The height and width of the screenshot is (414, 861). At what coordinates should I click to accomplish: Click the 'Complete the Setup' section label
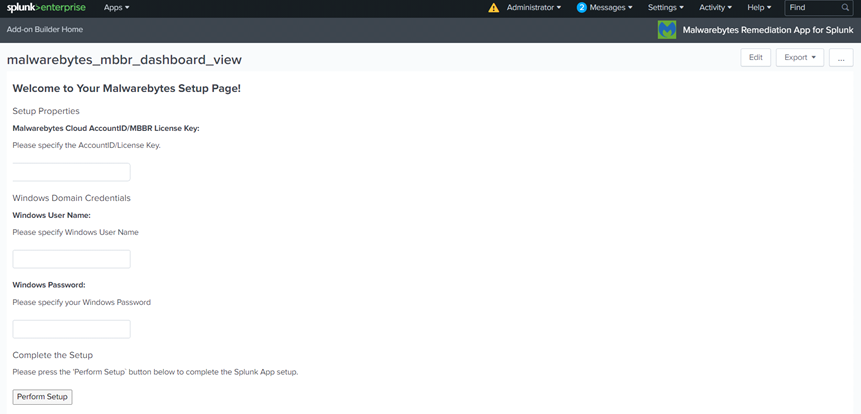[x=53, y=356]
